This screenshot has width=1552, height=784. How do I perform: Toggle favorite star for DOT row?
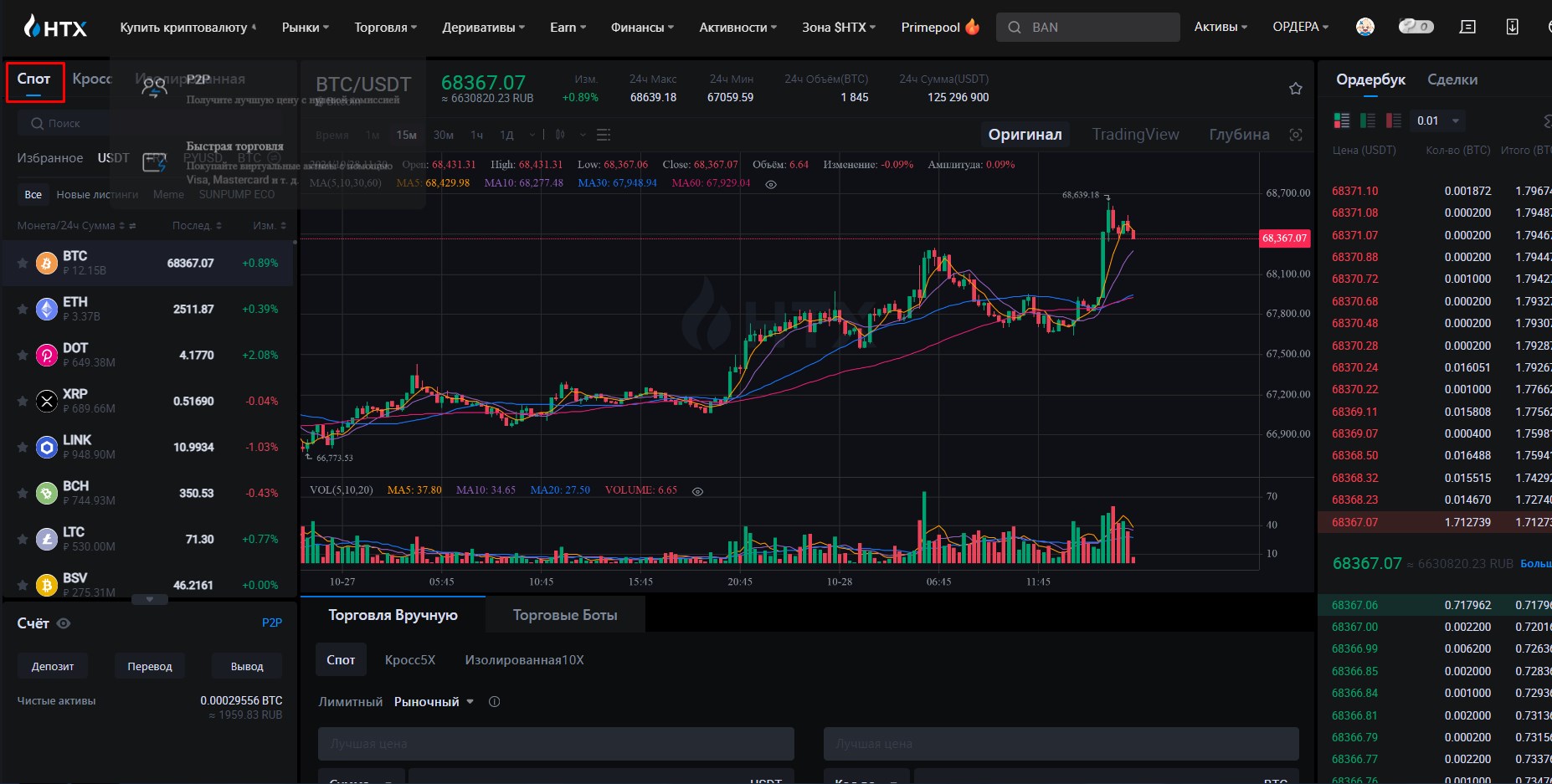click(x=23, y=356)
